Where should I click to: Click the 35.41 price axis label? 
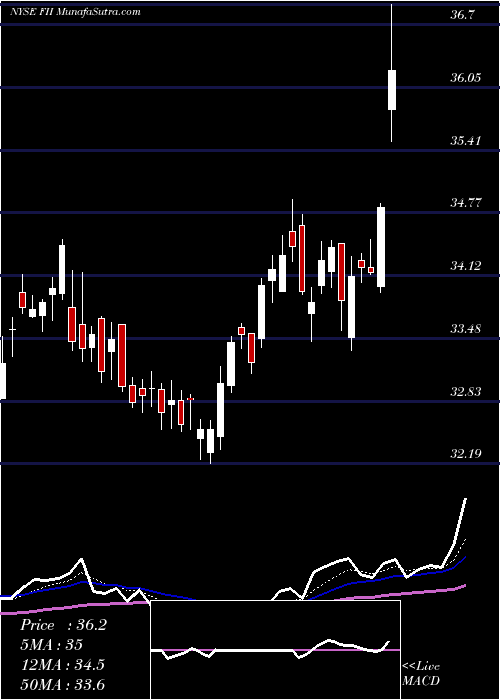tap(465, 141)
